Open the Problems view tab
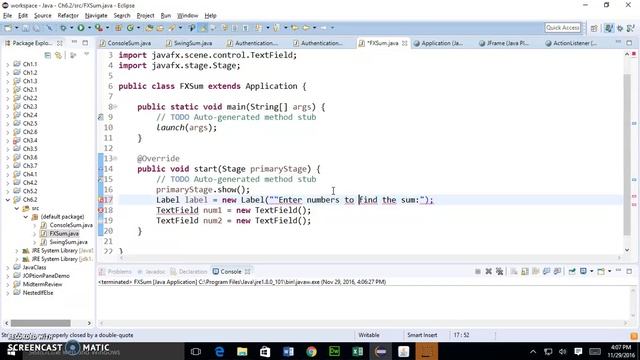Viewport: 640px width, 360px height. click(x=115, y=271)
